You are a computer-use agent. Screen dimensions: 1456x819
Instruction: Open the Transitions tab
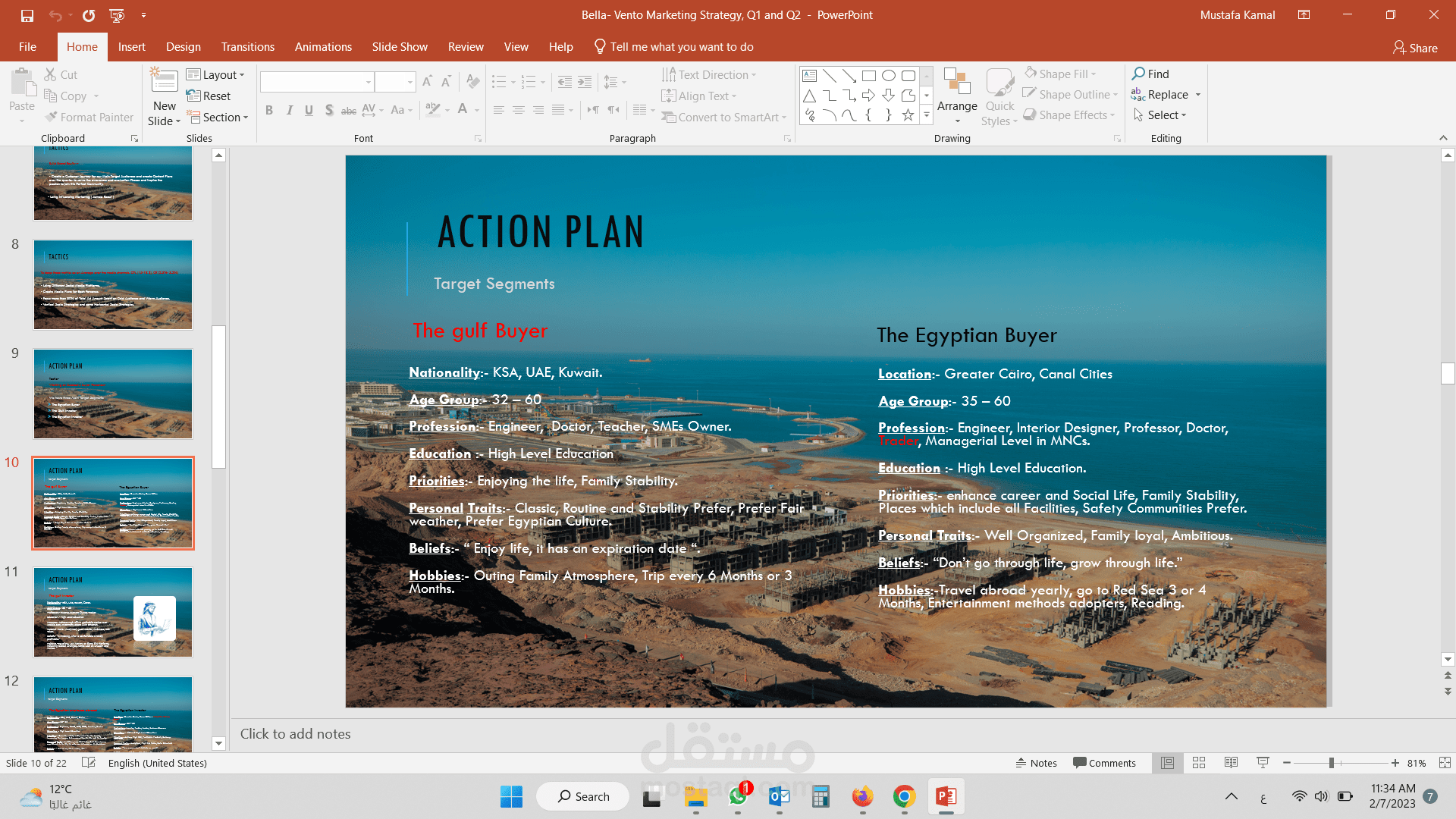(x=248, y=47)
